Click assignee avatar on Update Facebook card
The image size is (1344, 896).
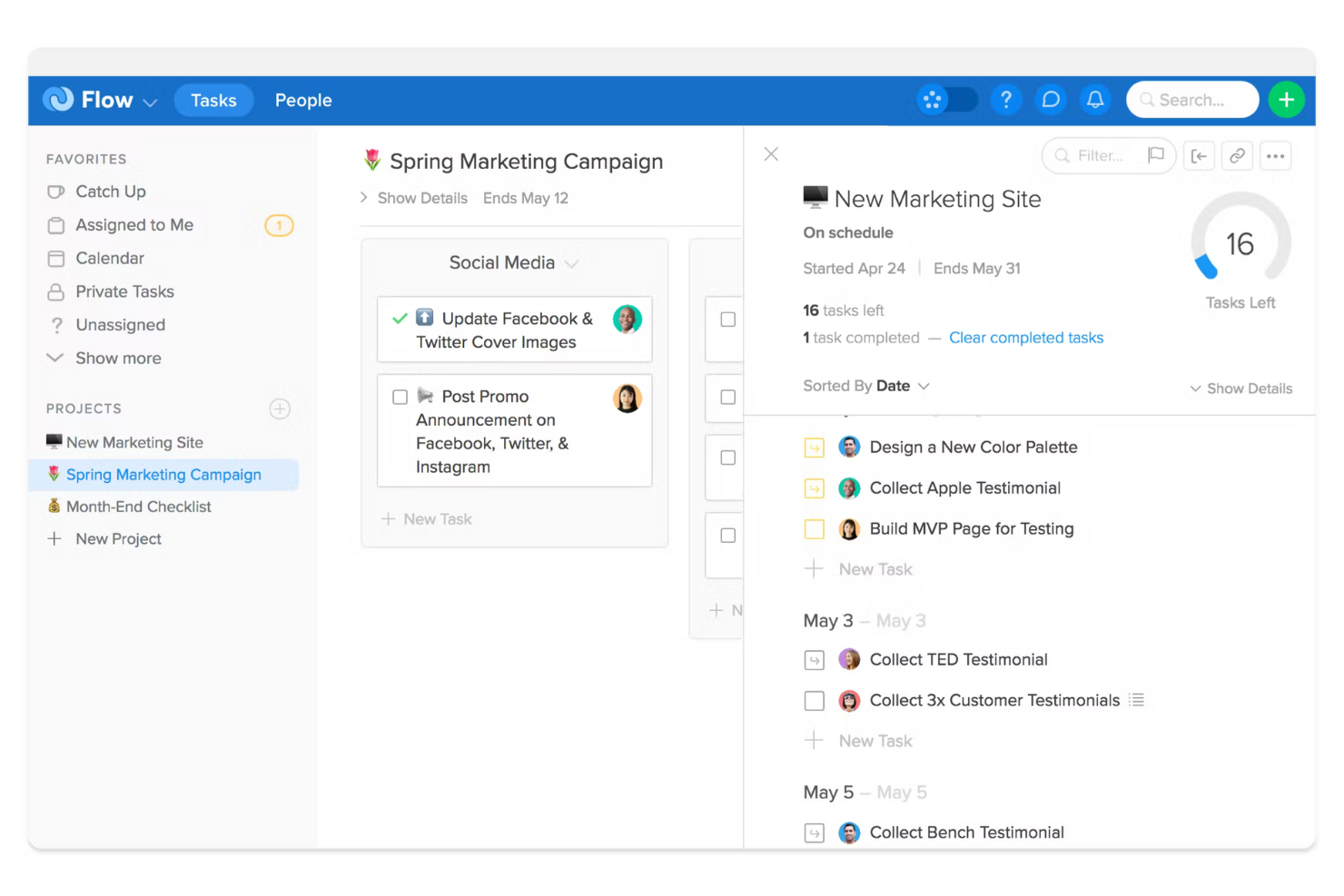[x=628, y=320]
